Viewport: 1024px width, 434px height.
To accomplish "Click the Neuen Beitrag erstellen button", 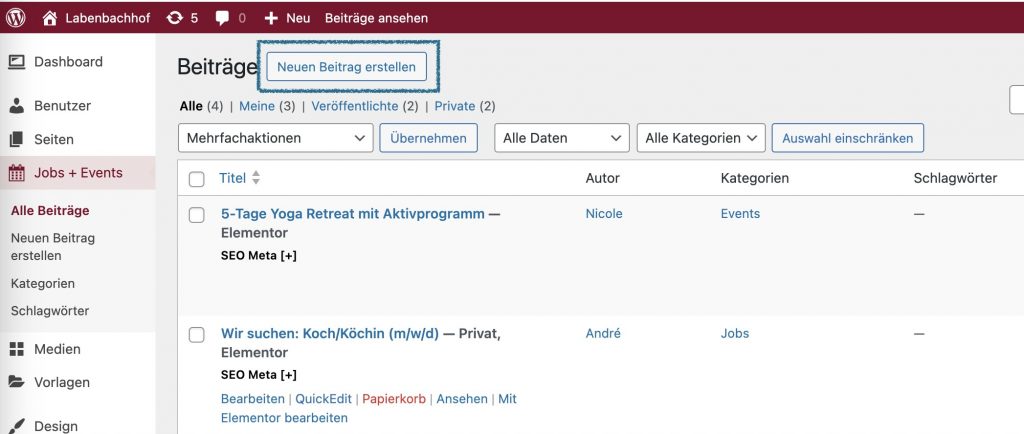I will [347, 67].
